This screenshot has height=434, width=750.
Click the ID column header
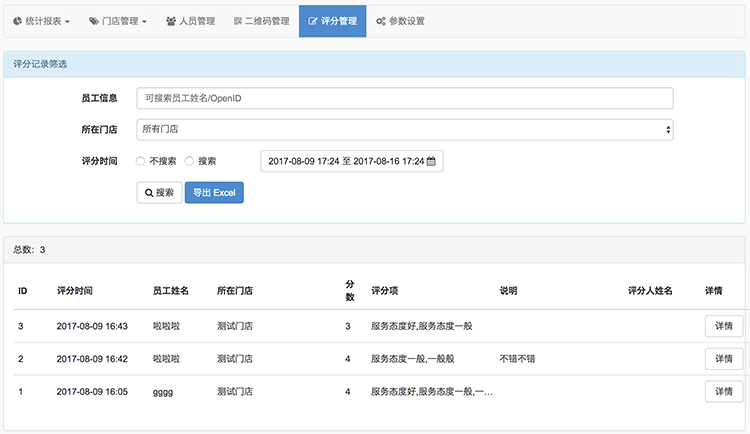pyautogui.click(x=22, y=290)
